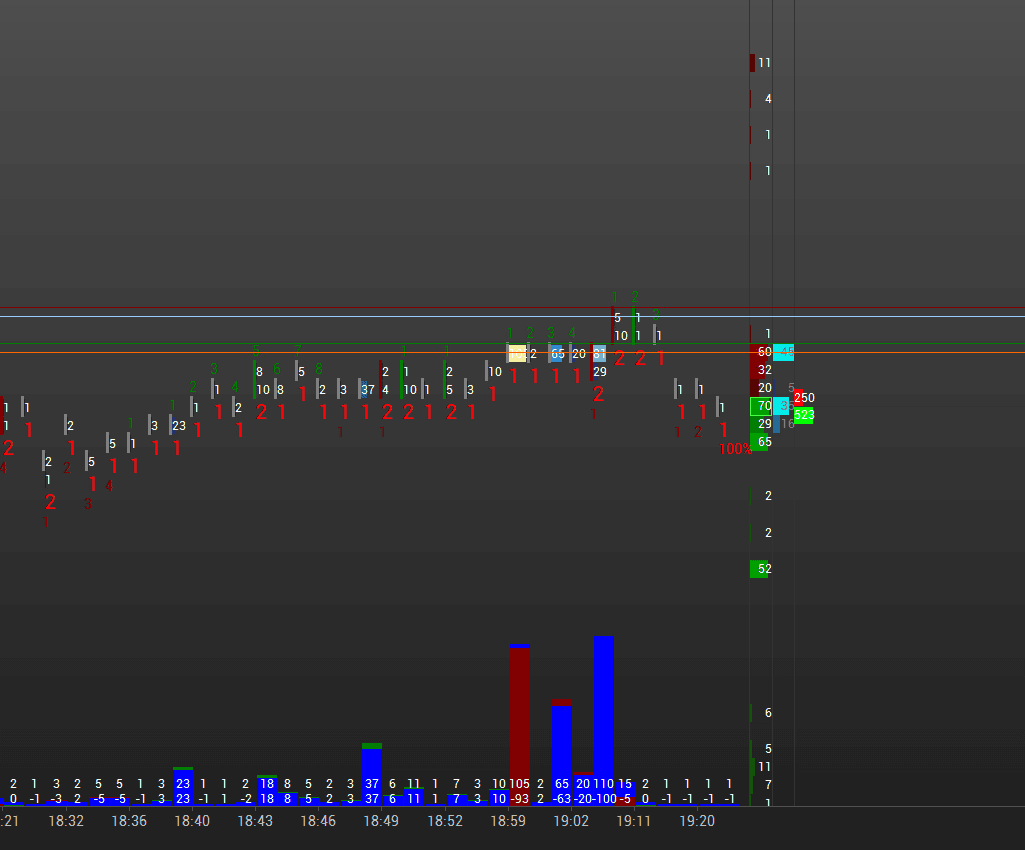Select the dark red 60 profile cell
This screenshot has width=1025, height=850.
(x=760, y=352)
